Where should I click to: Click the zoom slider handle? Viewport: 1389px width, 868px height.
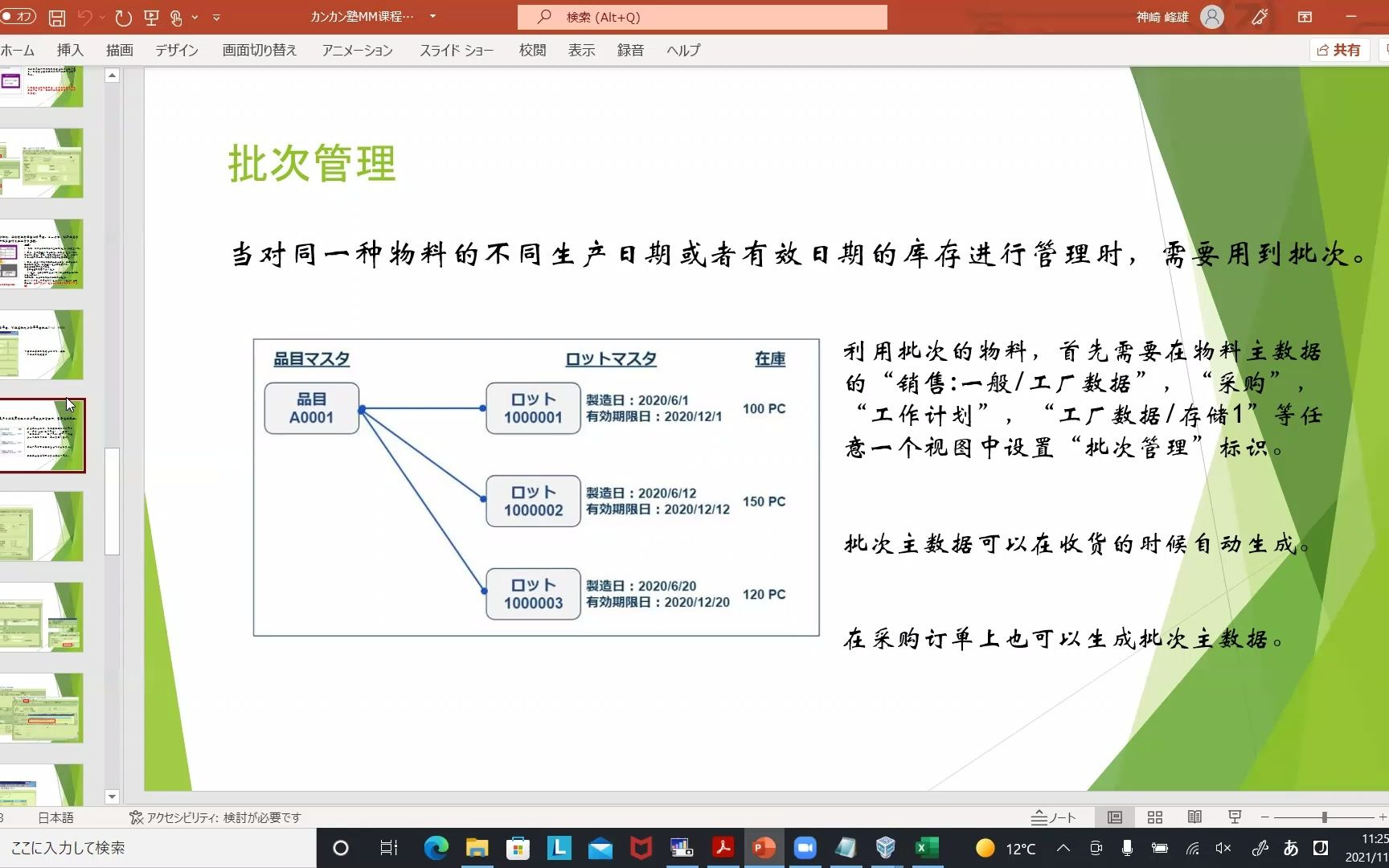1324,817
